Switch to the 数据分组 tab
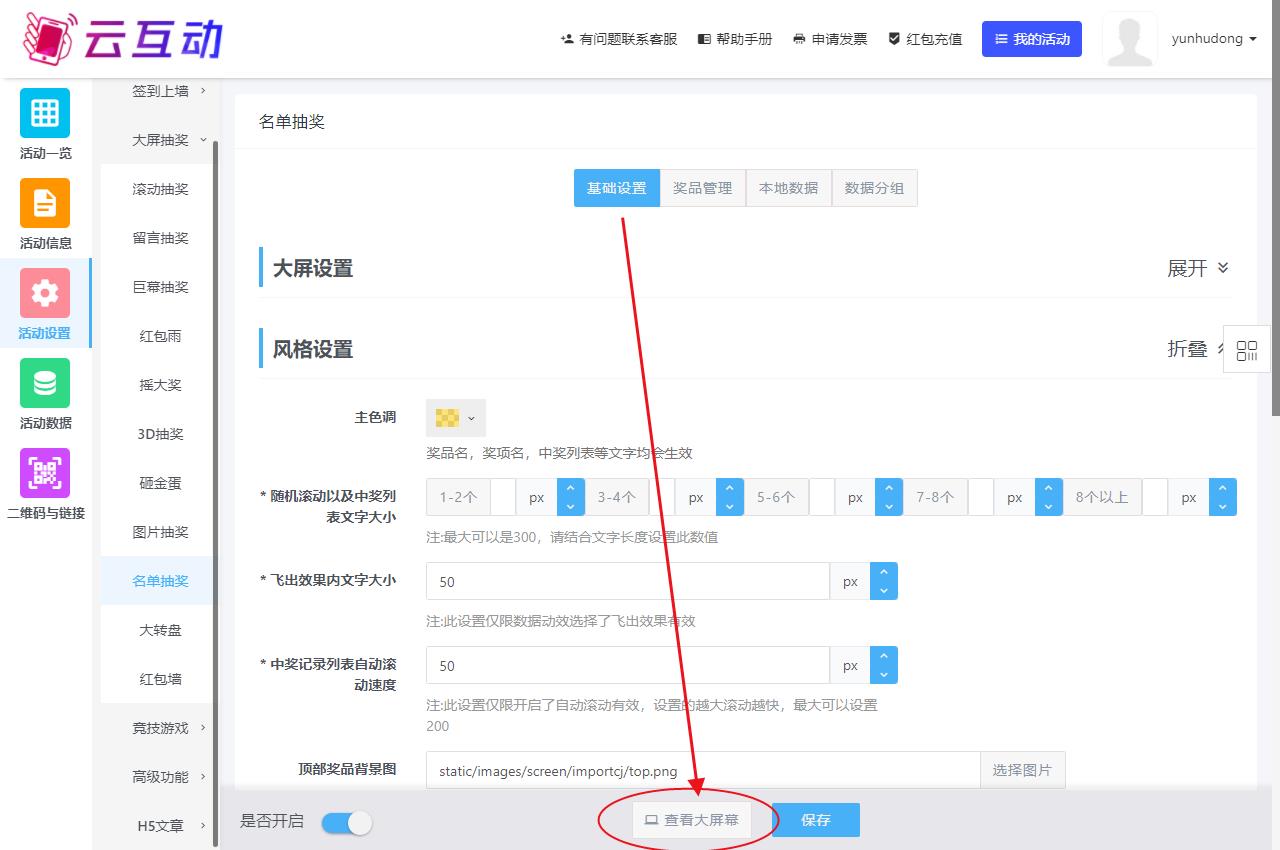The width and height of the screenshot is (1280, 850). 874,188
